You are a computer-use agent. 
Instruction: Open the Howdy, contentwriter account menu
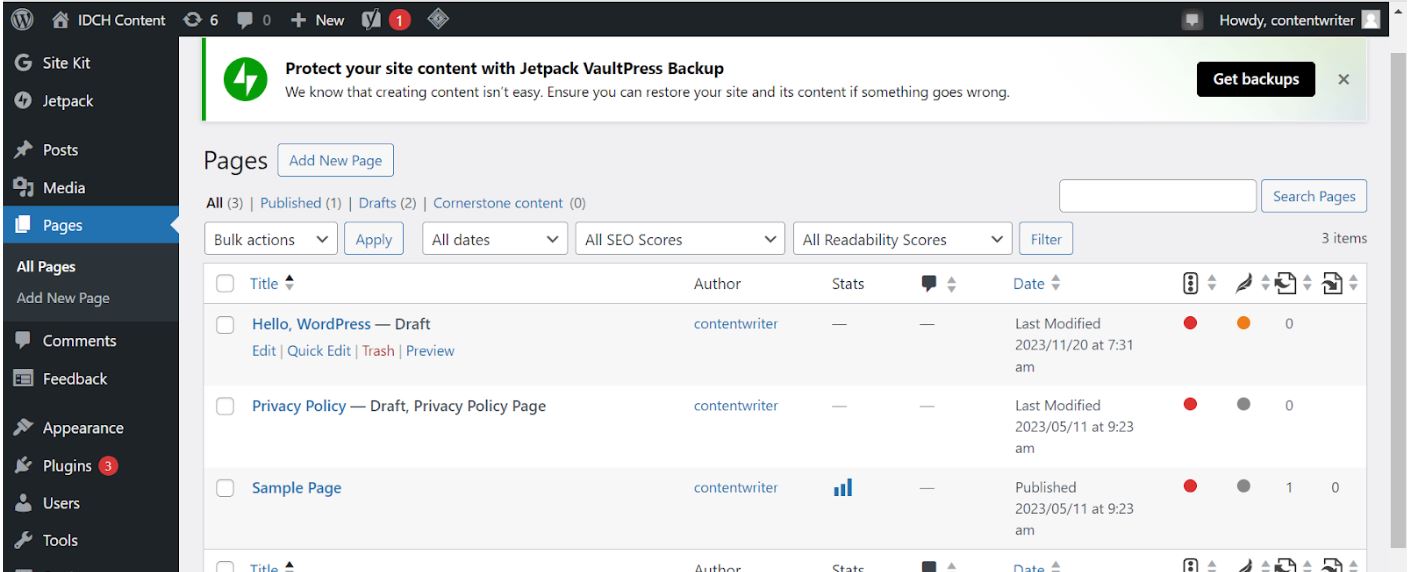click(x=1299, y=20)
